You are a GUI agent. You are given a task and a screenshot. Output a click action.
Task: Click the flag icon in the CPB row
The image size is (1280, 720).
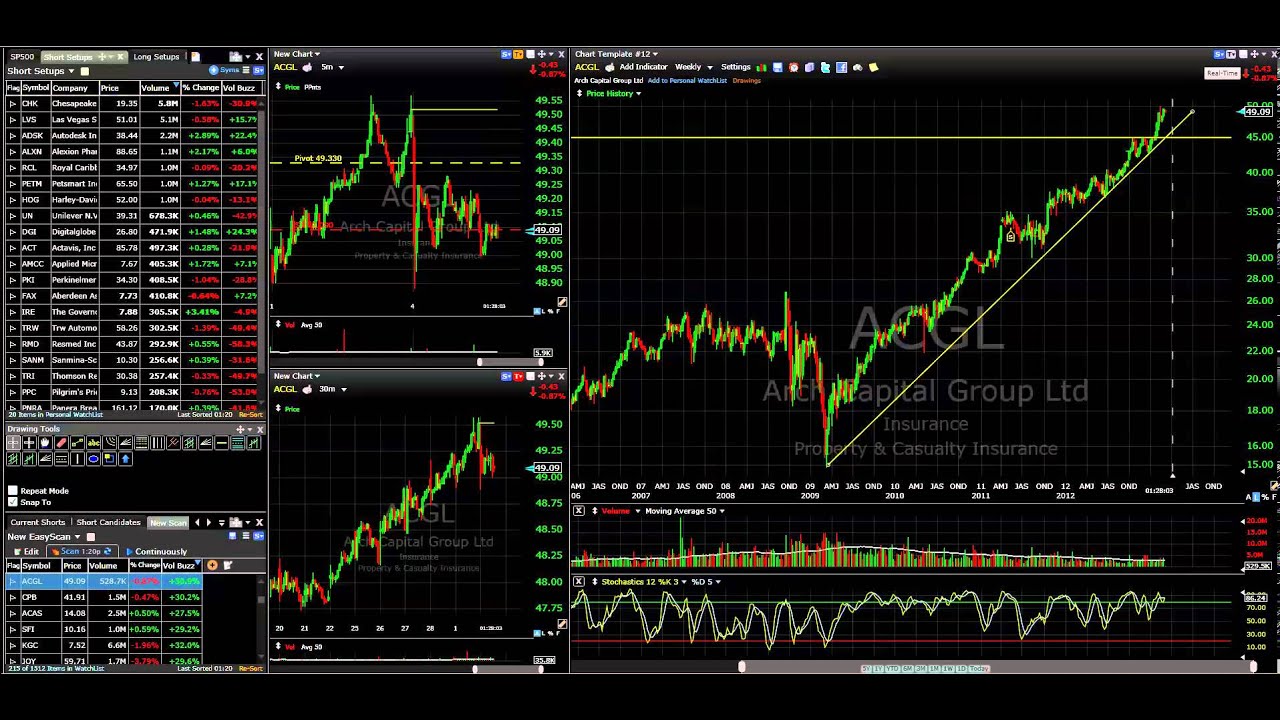[12, 597]
